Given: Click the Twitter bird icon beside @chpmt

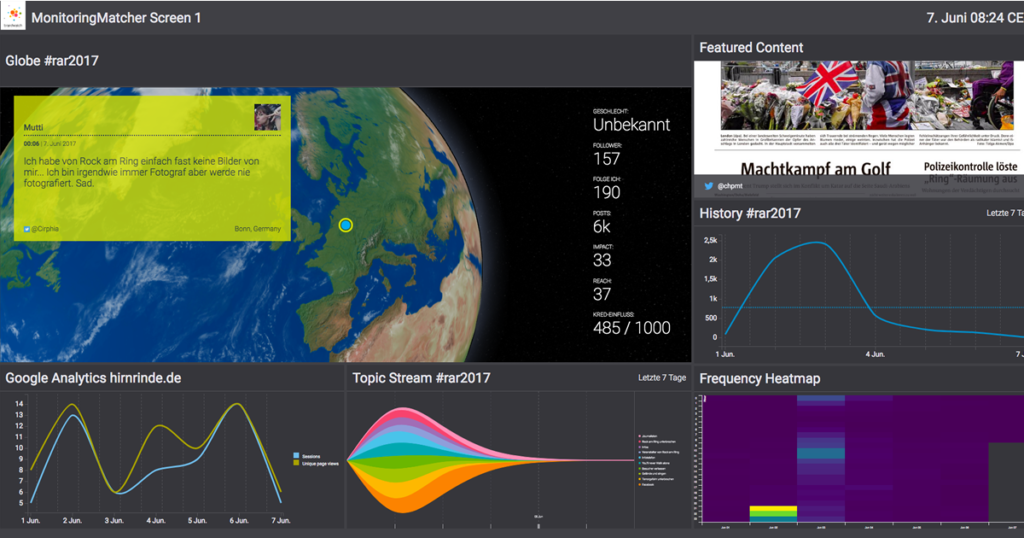Looking at the screenshot, I should pyautogui.click(x=709, y=186).
